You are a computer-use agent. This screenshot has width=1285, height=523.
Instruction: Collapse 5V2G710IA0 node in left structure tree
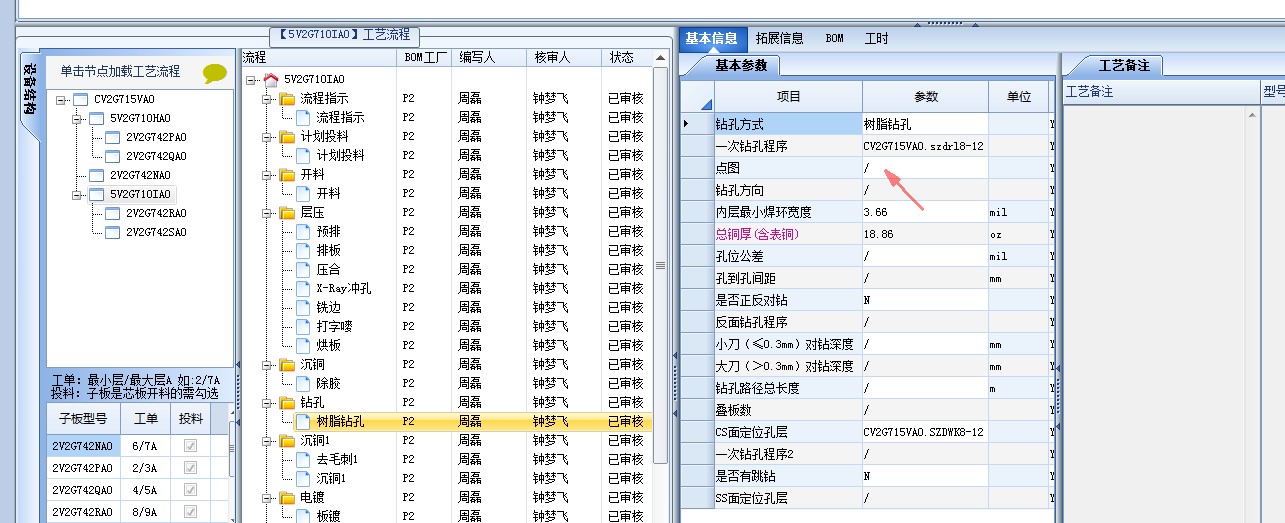78,194
